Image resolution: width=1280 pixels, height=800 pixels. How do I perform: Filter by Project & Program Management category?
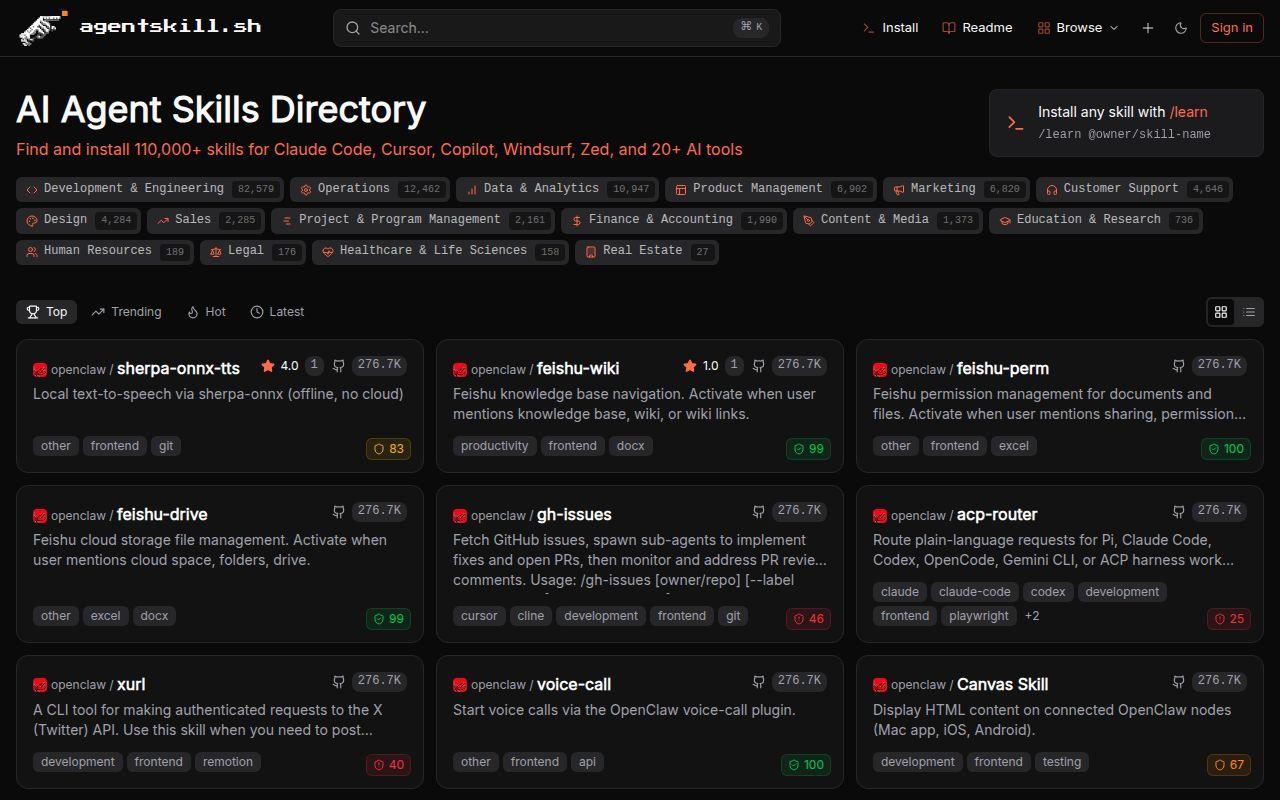pos(413,220)
